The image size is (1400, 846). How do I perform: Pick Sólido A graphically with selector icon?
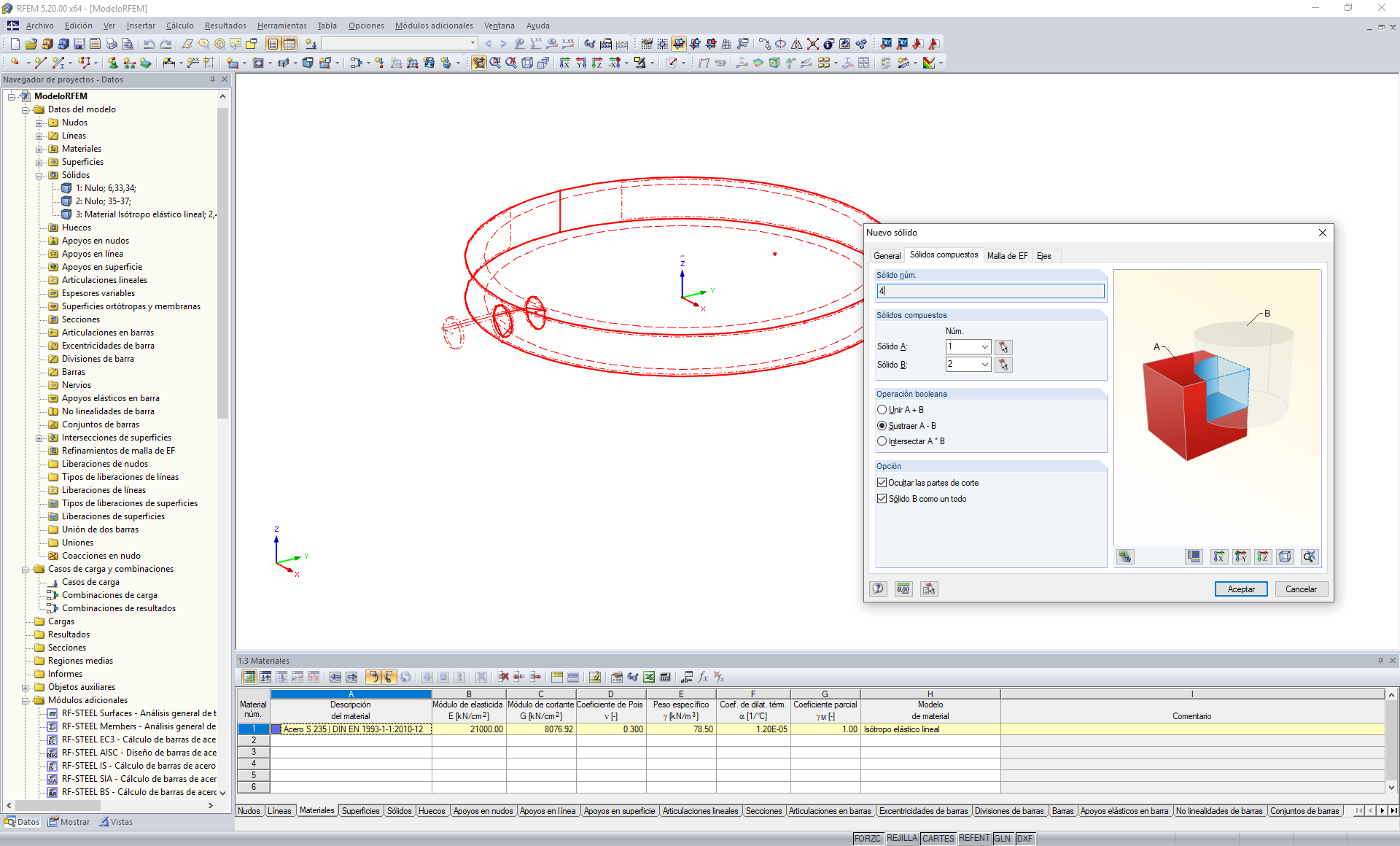click(x=1003, y=347)
